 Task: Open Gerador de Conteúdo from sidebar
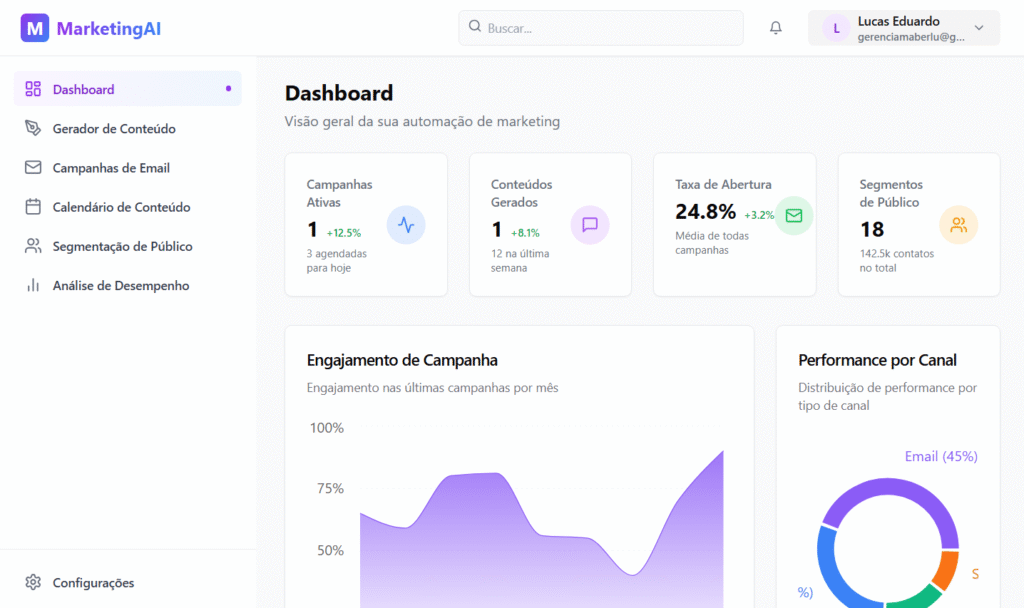click(x=114, y=129)
